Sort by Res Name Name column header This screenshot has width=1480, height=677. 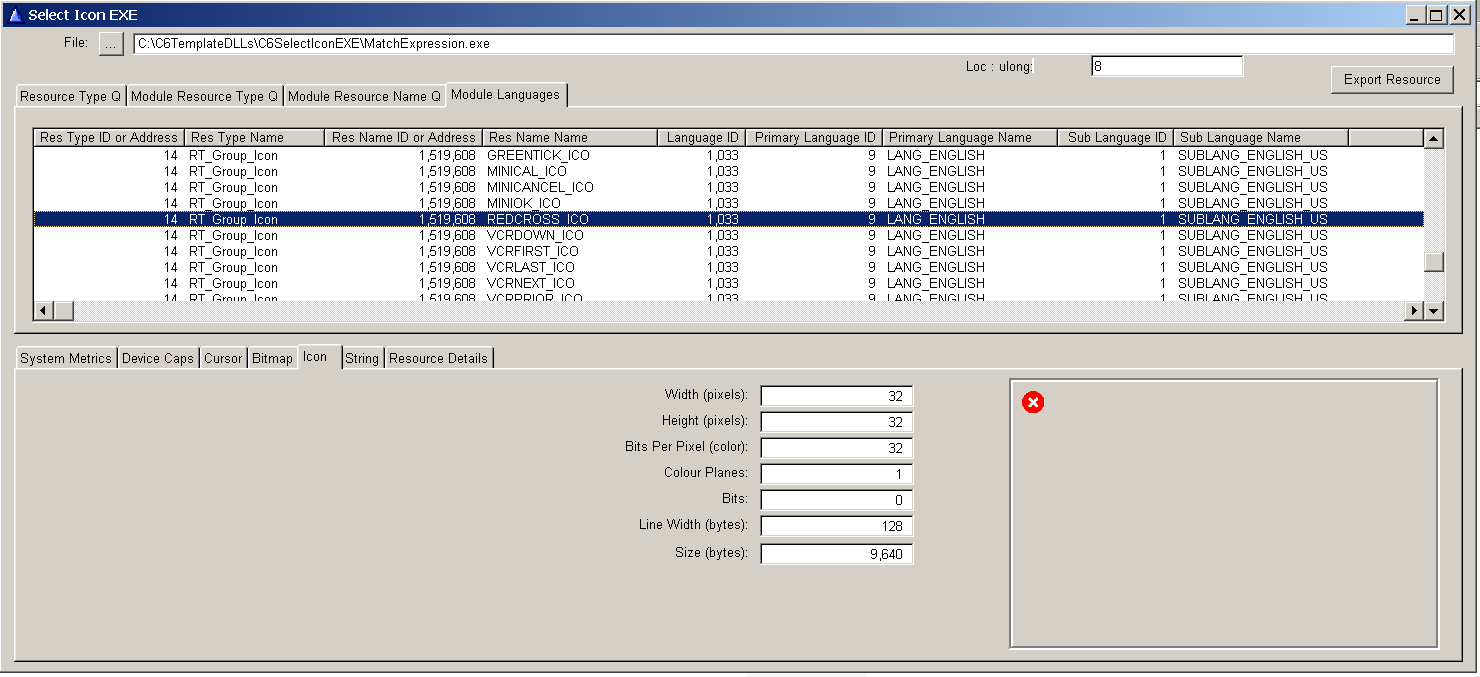click(569, 137)
